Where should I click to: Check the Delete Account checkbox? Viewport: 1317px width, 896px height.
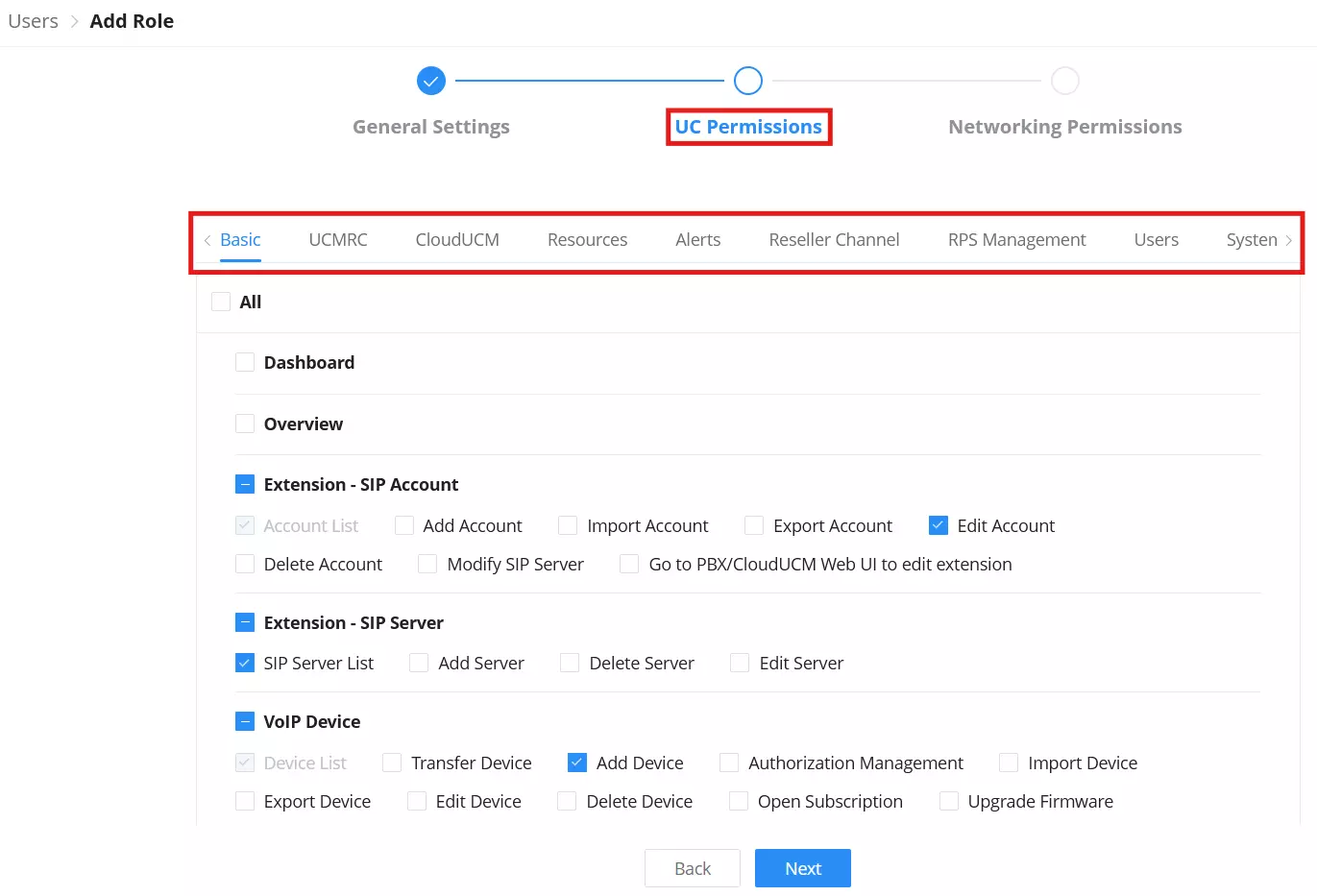[x=245, y=564]
